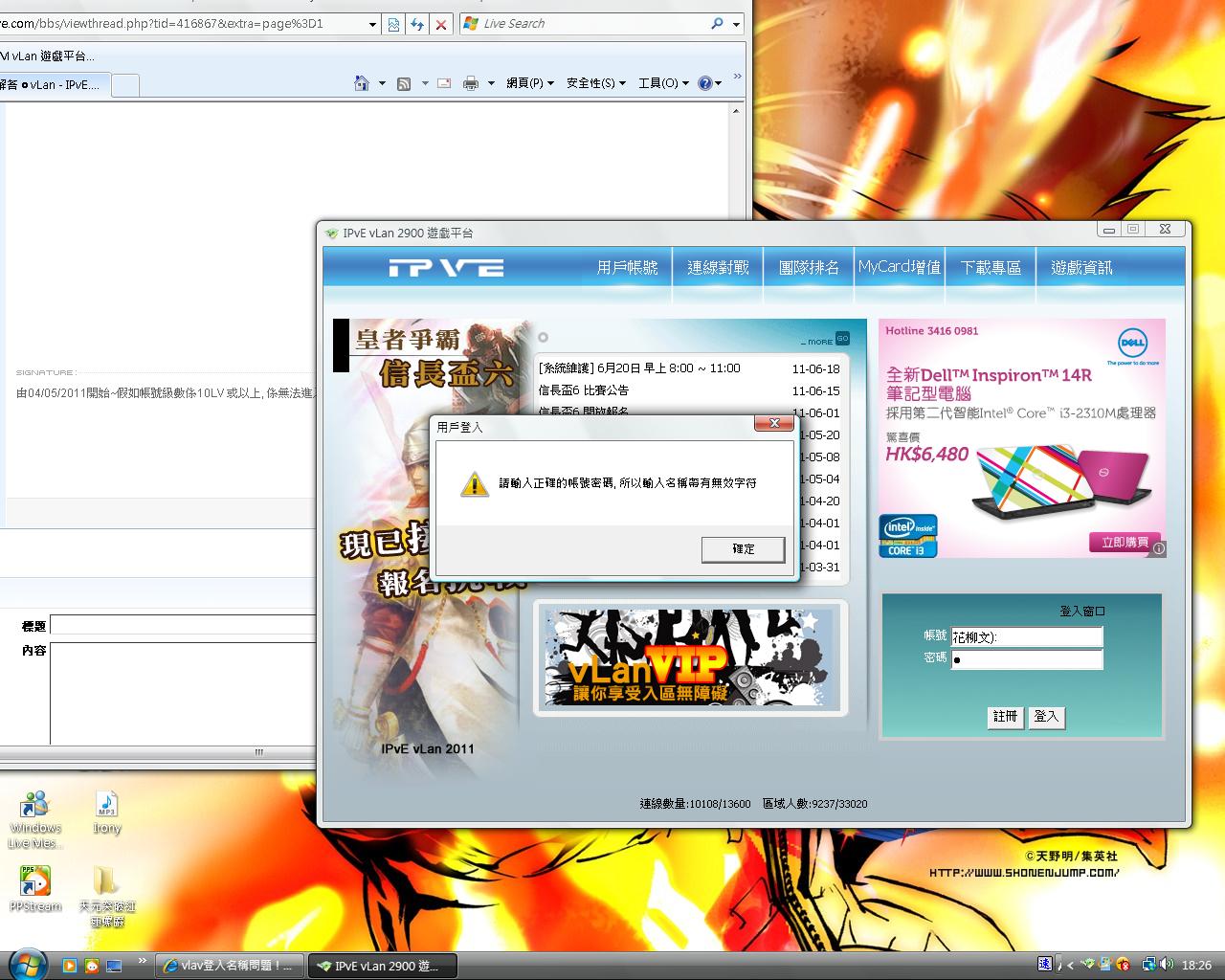The height and width of the screenshot is (980, 1225).
Task: Click the 註冊 register button
Action: pos(1005,717)
